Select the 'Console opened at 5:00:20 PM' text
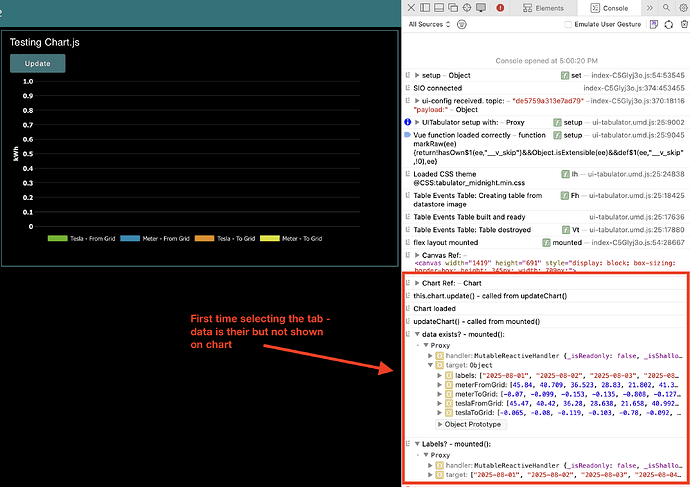 pyautogui.click(x=546, y=61)
